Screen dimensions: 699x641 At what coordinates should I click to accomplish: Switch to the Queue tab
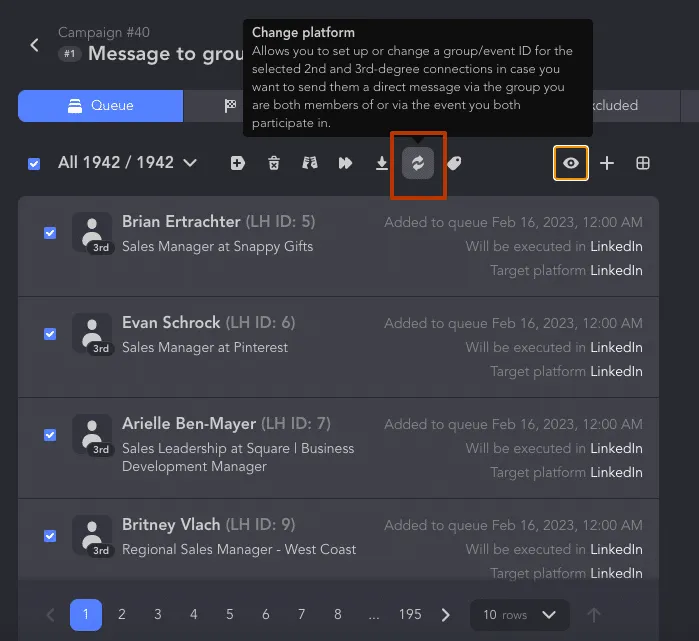(100, 106)
